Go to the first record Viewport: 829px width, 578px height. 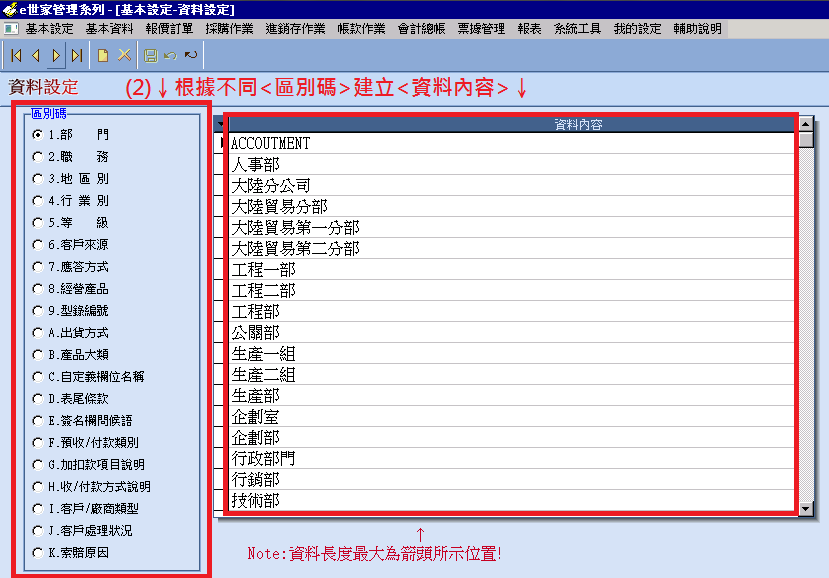pyautogui.click(x=16, y=55)
